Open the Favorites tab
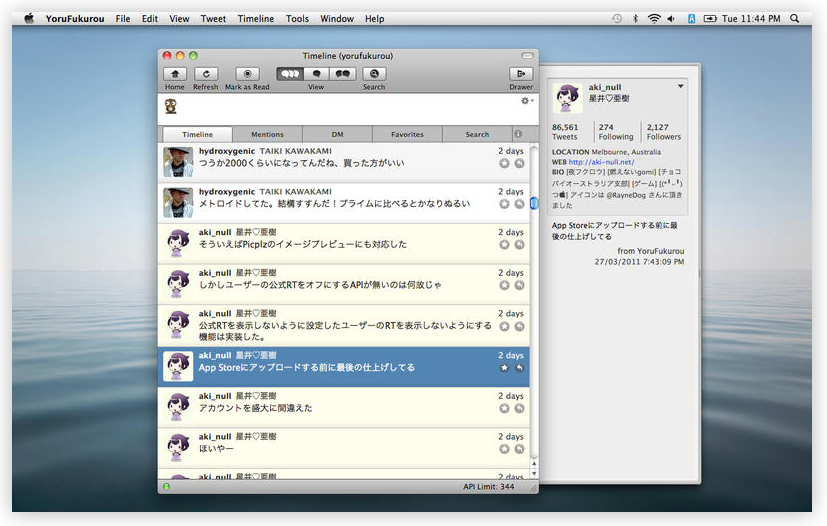Screen dimensions: 827x526 coord(407,134)
